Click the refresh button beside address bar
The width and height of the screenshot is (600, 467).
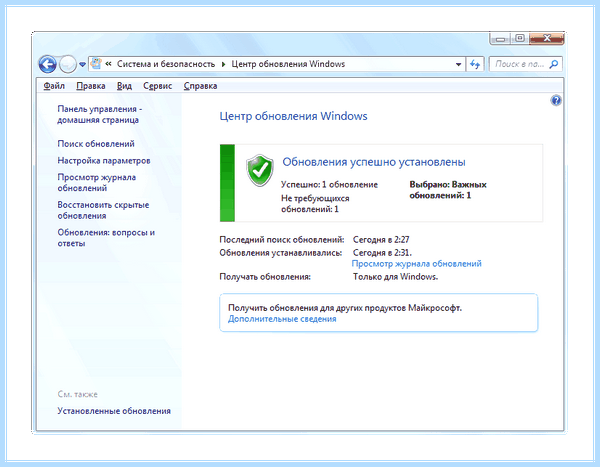coord(475,64)
